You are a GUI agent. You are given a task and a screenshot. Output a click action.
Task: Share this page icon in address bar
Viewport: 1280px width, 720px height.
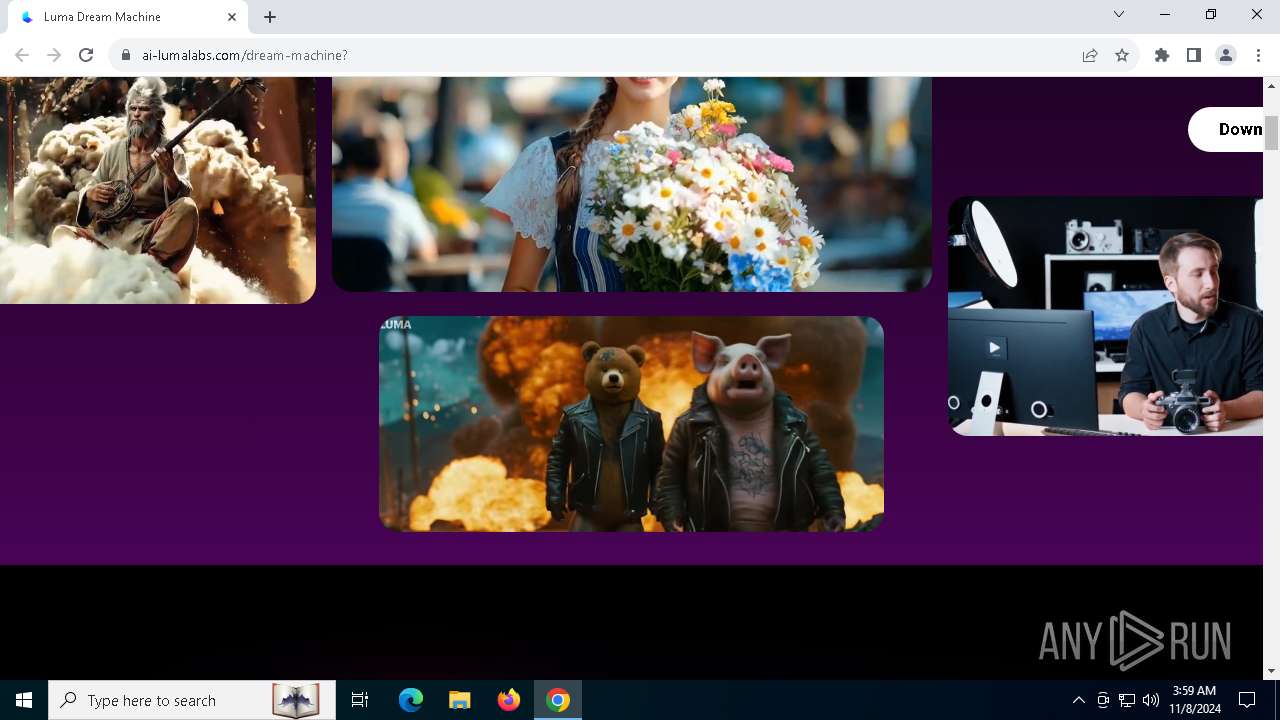[1090, 55]
